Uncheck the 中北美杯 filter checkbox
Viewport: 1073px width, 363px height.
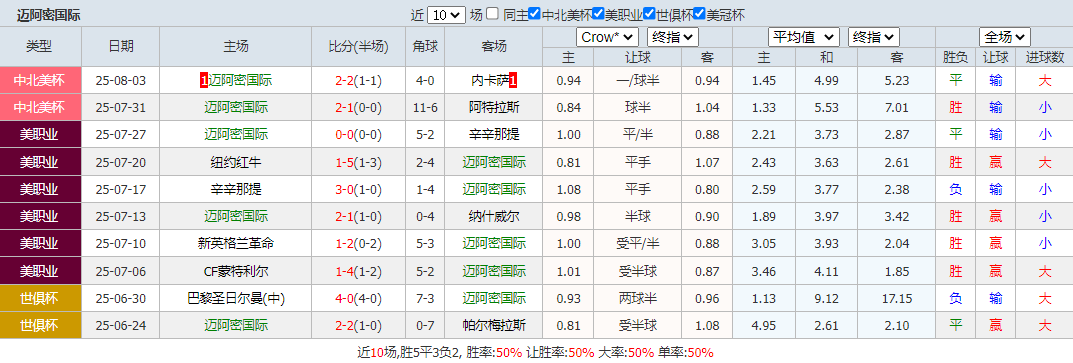(x=535, y=14)
